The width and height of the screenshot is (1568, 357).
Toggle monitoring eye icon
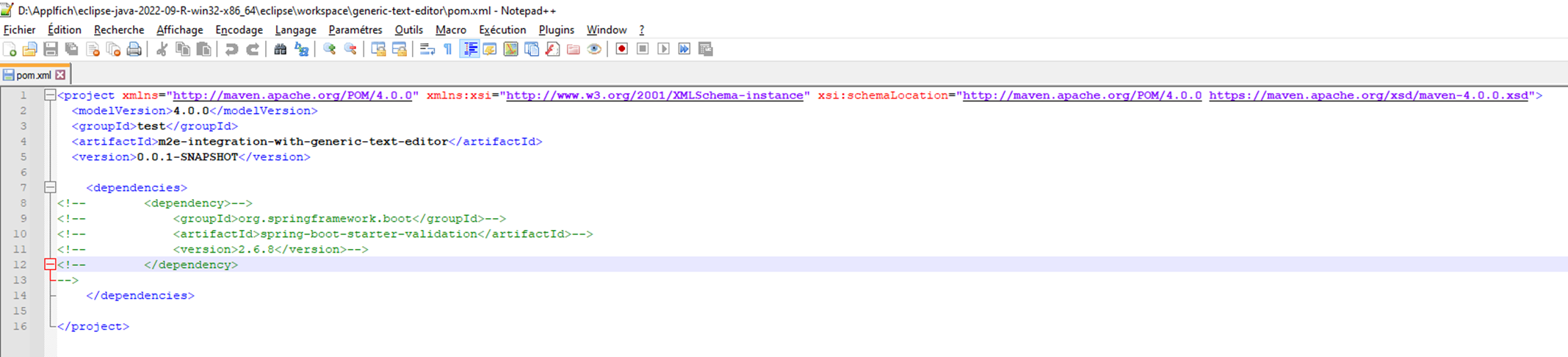tap(594, 49)
